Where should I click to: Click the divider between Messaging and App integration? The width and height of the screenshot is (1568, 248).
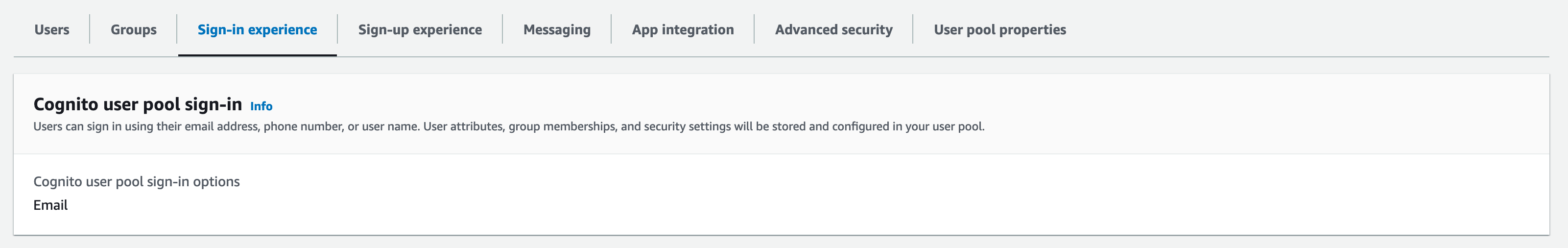[x=611, y=29]
